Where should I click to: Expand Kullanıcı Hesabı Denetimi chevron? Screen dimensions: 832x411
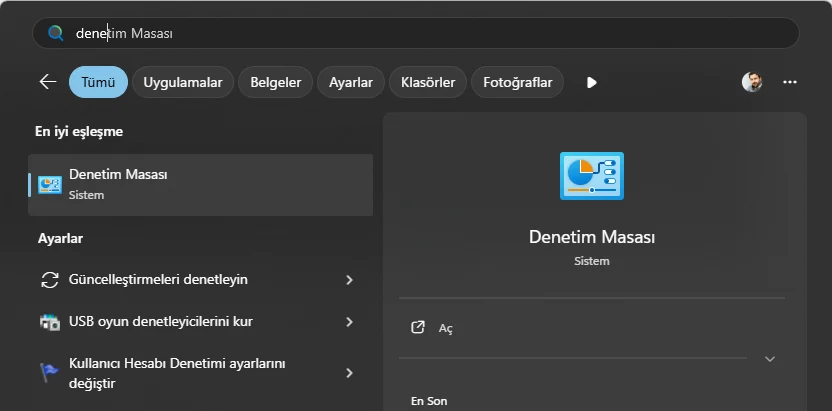[349, 373]
